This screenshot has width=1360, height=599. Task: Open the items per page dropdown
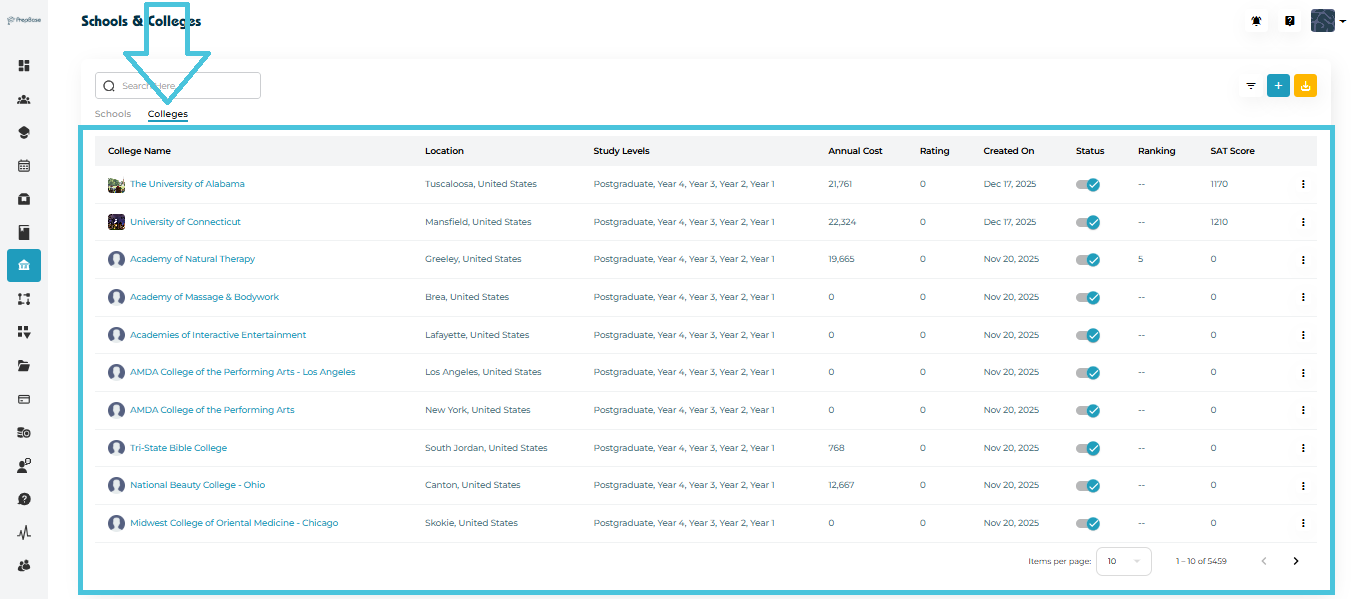[1123, 561]
